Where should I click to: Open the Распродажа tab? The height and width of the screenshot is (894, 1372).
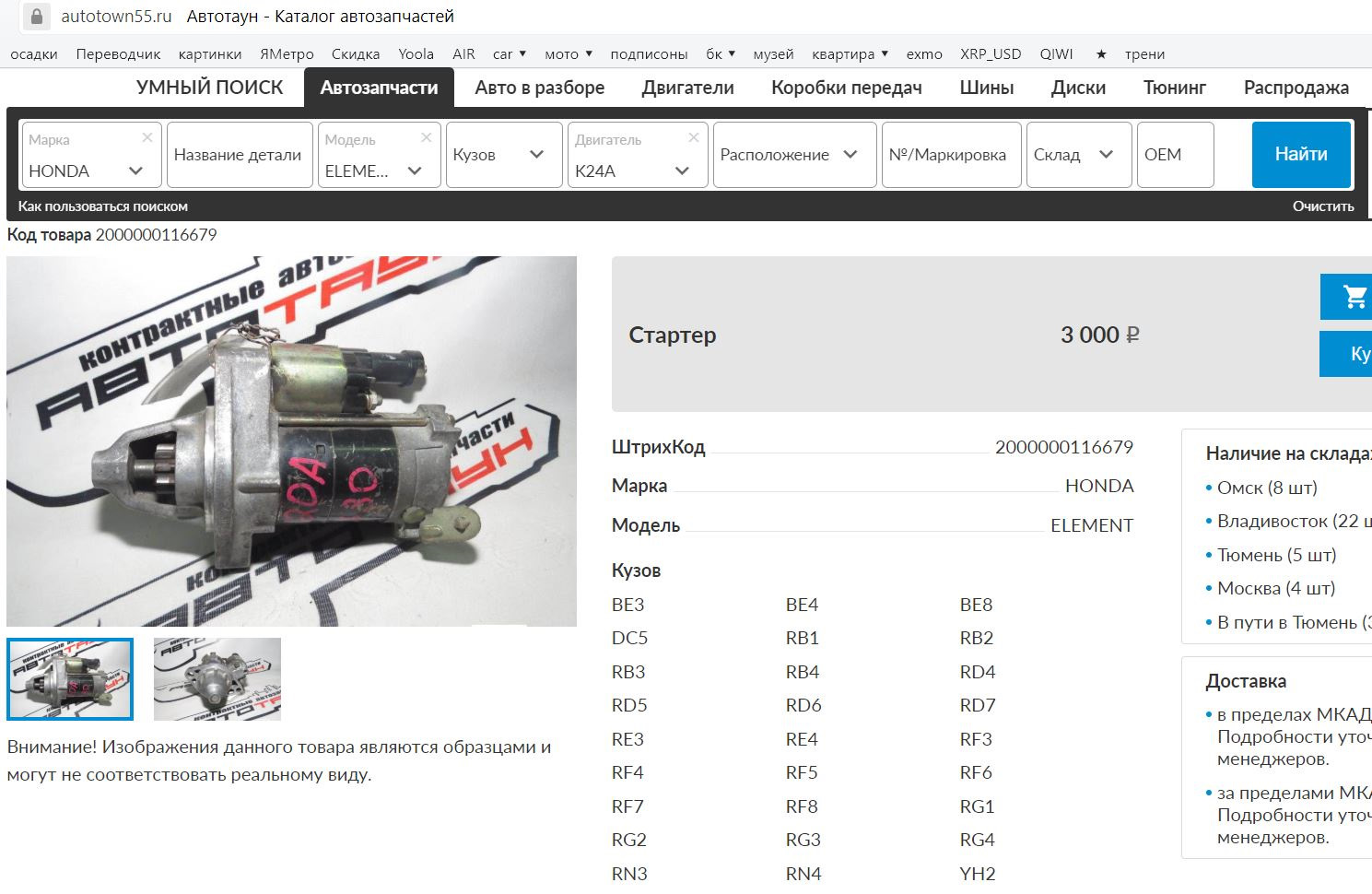pos(1296,88)
